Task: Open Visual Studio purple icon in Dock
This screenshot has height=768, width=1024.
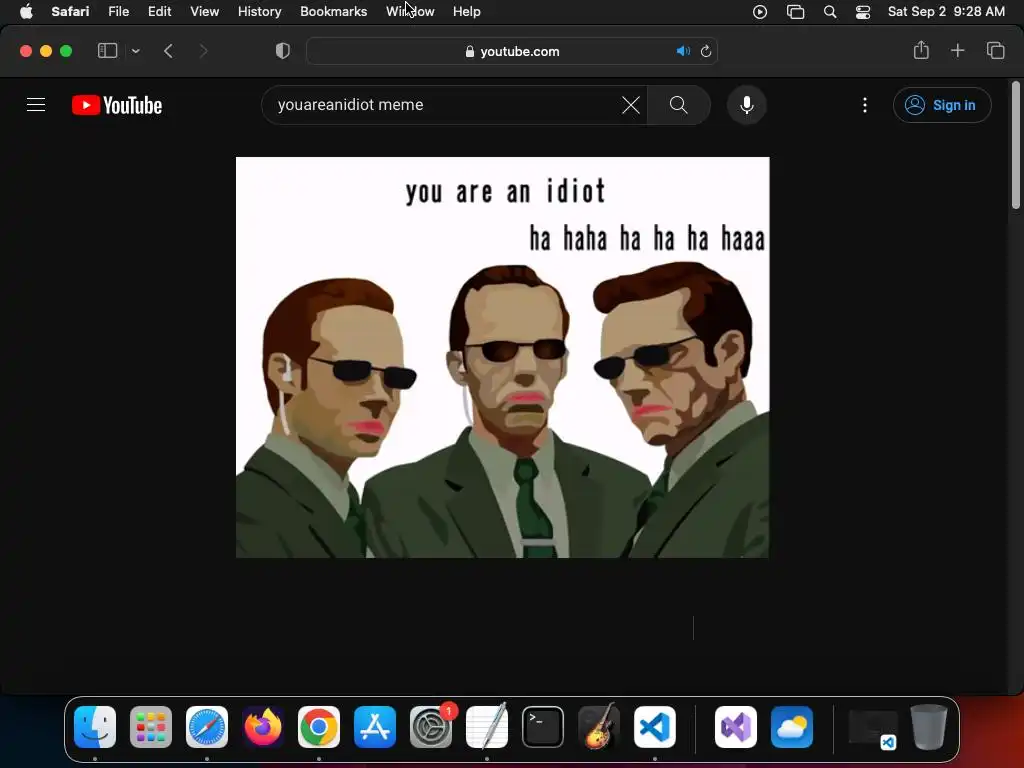Action: 736,727
